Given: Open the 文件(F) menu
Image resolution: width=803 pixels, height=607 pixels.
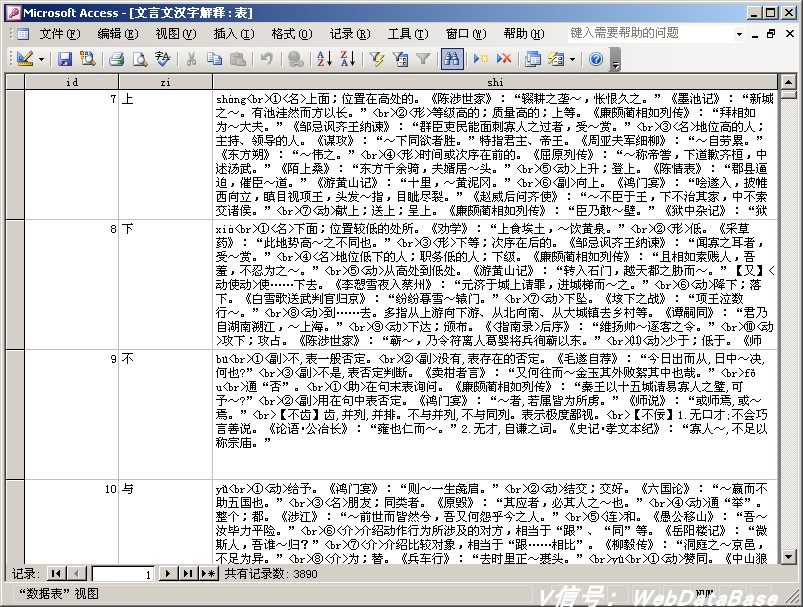Looking at the screenshot, I should click(60, 34).
